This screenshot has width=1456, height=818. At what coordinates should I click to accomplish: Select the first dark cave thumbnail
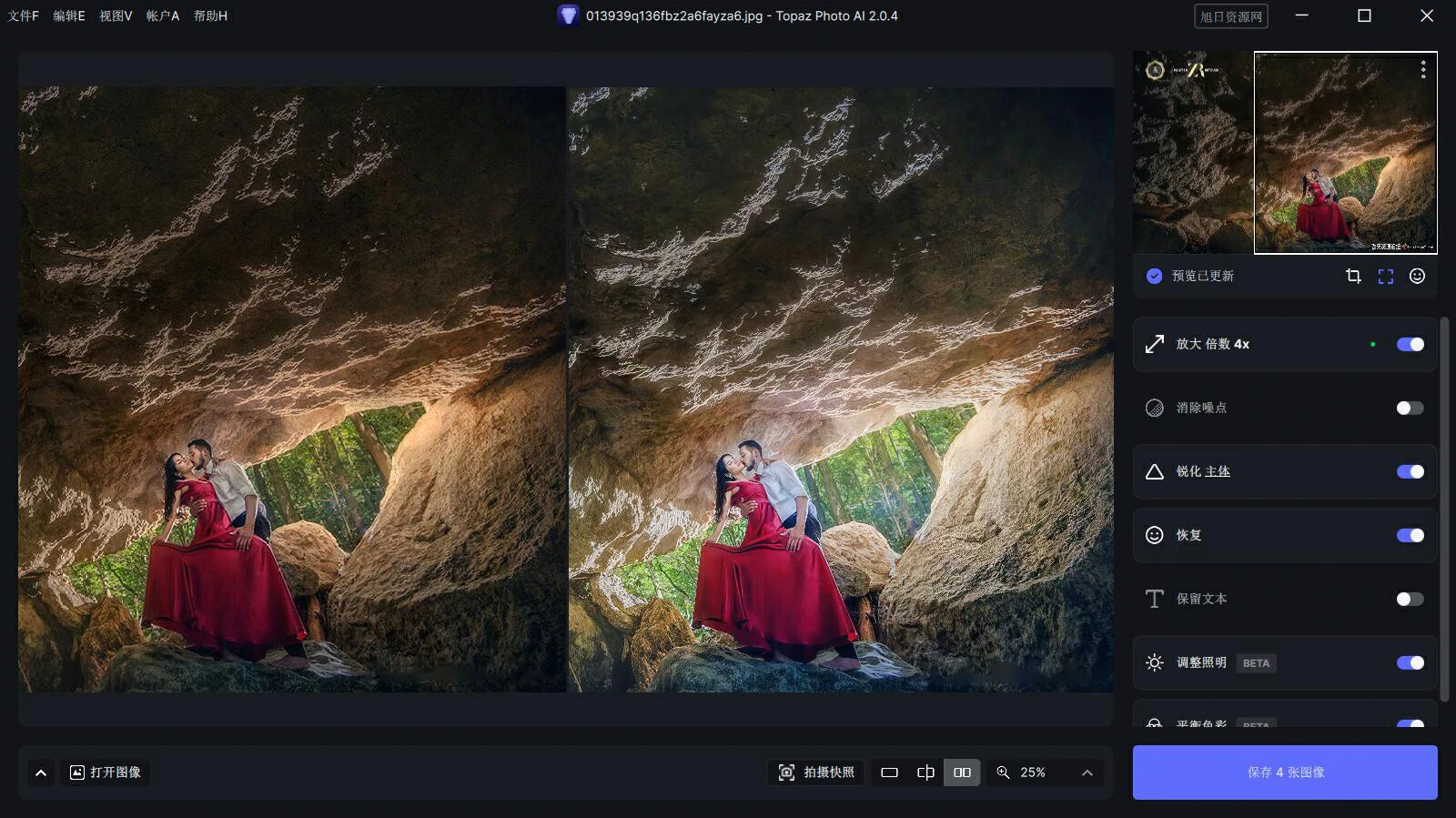[x=1192, y=152]
